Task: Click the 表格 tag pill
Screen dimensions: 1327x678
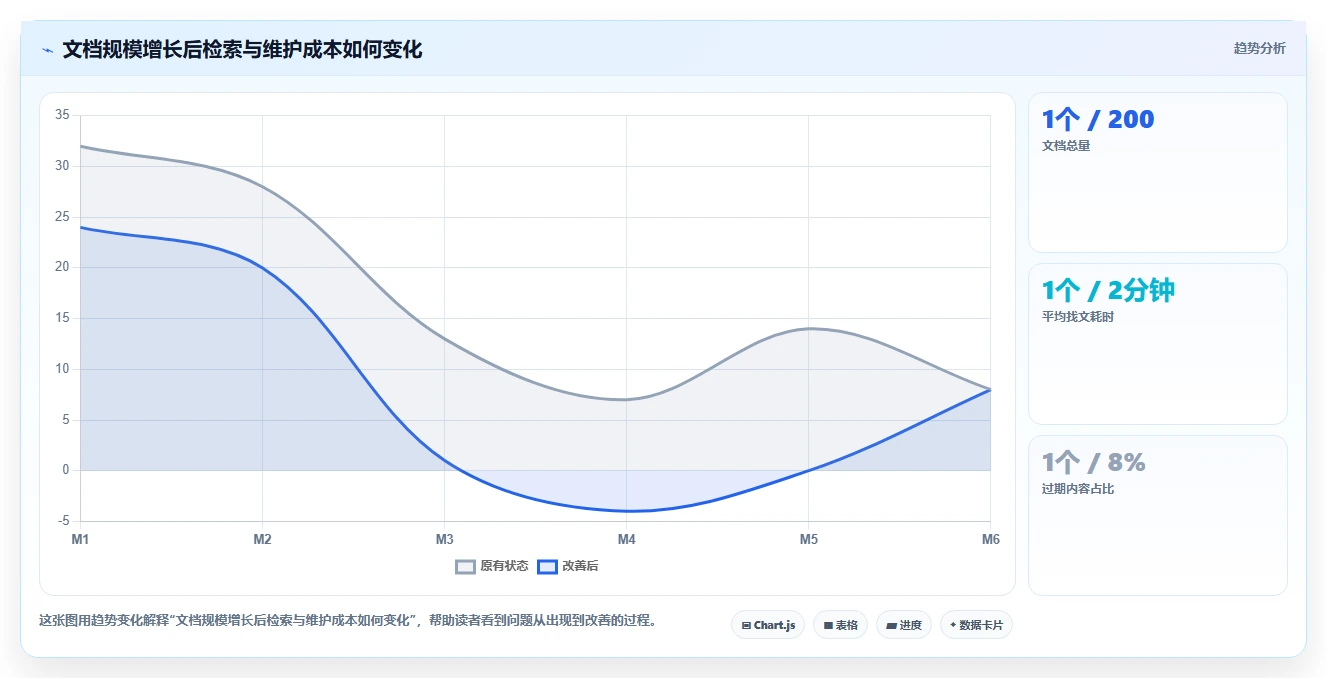Action: click(x=841, y=625)
